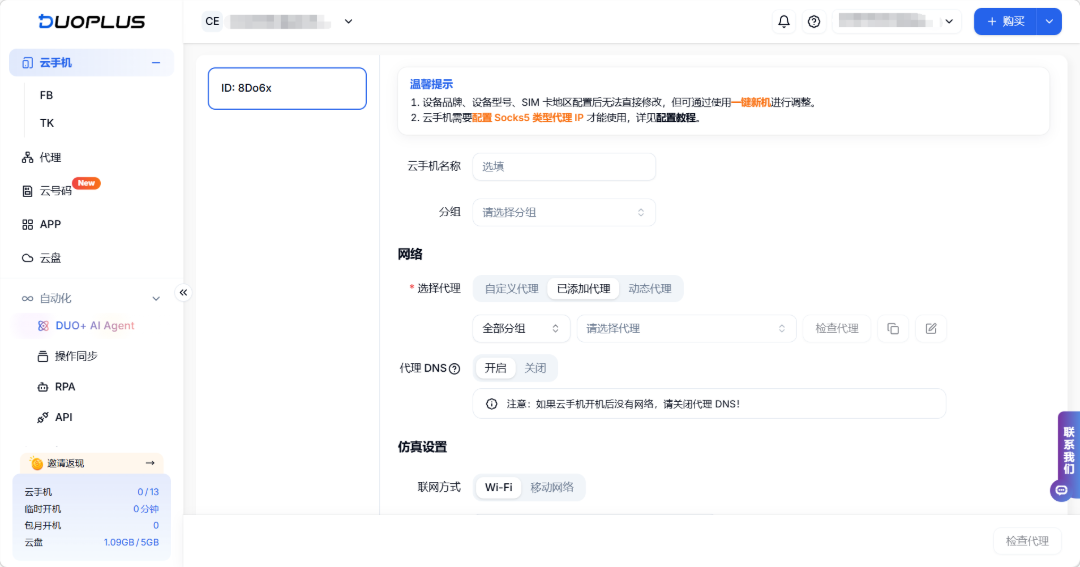
Task: Click 检查代理 beside proxy selector
Action: tap(837, 329)
